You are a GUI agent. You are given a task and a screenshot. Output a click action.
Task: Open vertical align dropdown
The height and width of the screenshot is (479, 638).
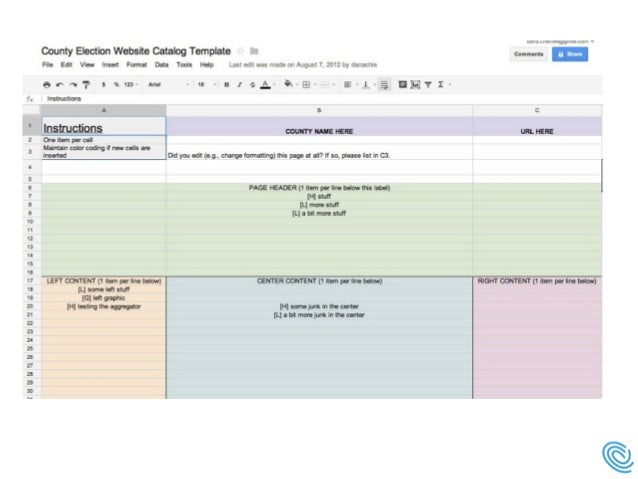pos(369,85)
